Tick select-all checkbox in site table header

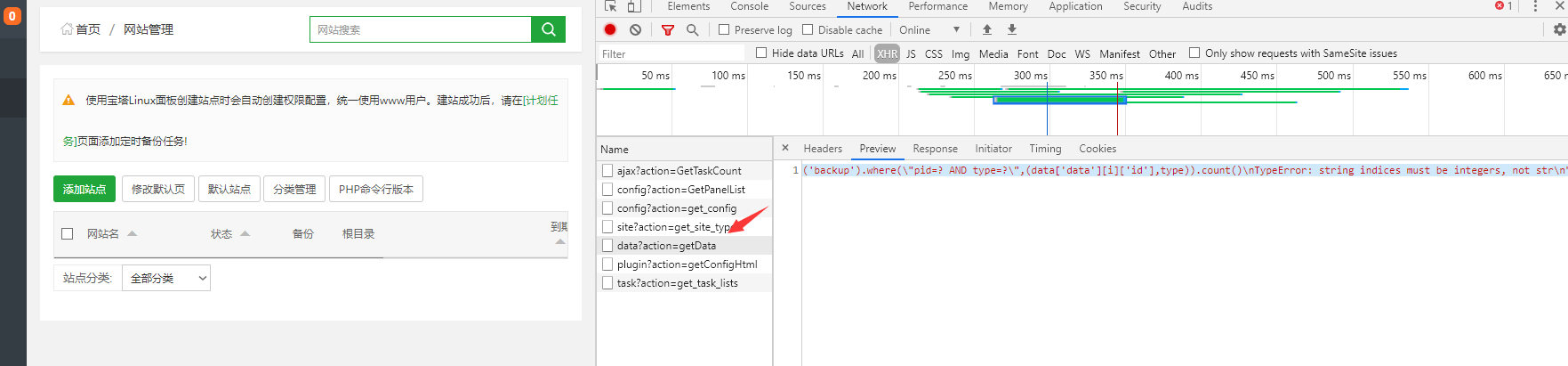(67, 233)
